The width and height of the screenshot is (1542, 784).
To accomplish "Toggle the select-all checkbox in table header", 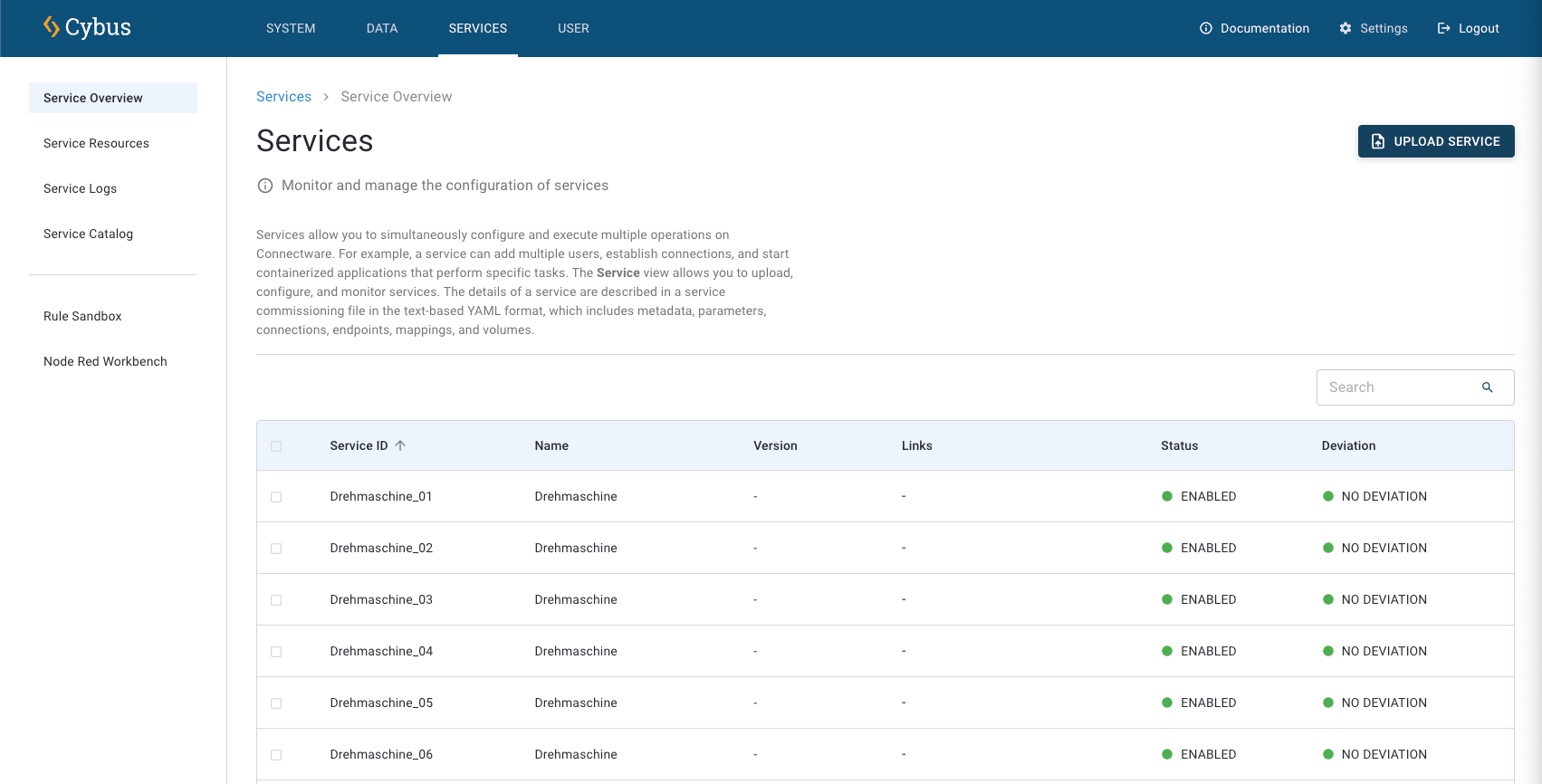I will (276, 446).
